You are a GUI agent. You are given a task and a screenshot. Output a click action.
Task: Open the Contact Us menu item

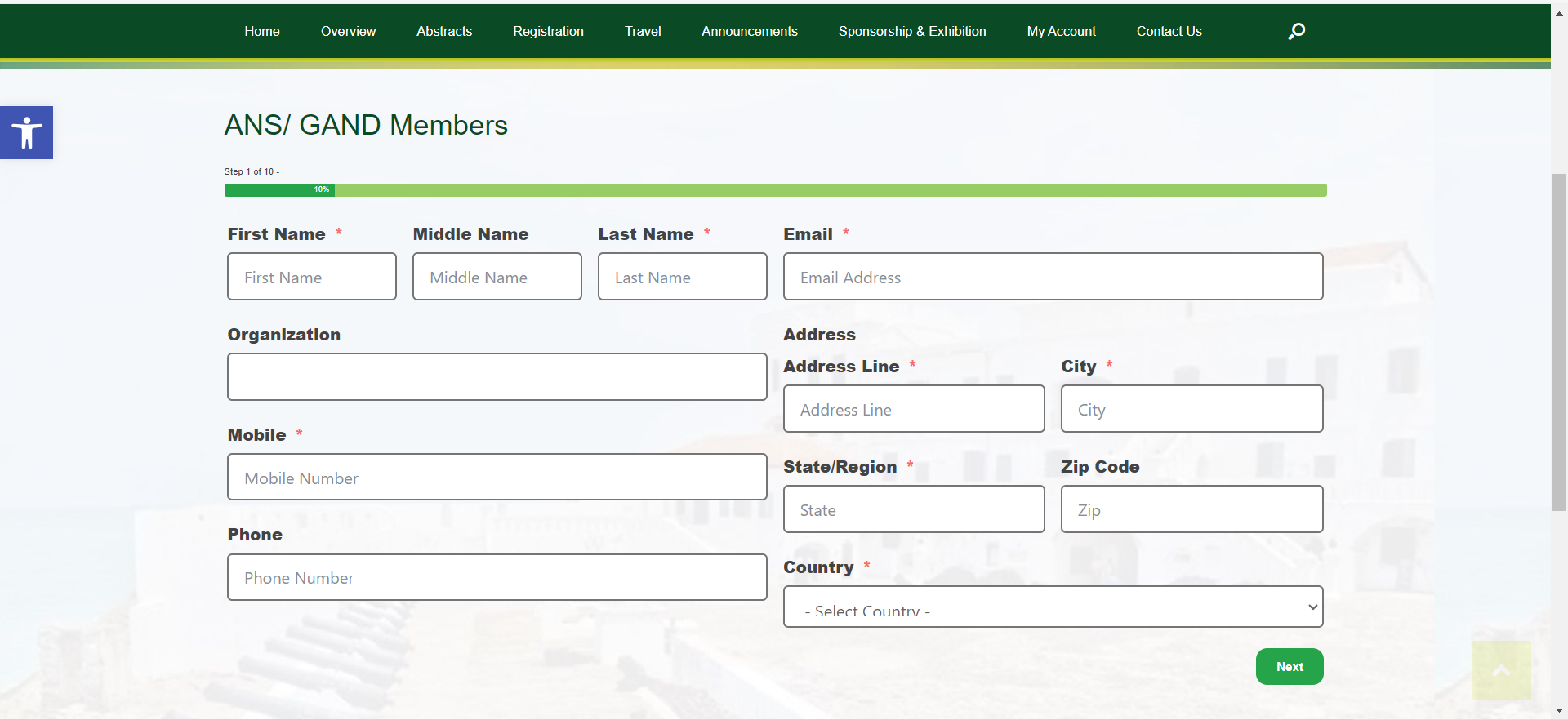coord(1169,31)
